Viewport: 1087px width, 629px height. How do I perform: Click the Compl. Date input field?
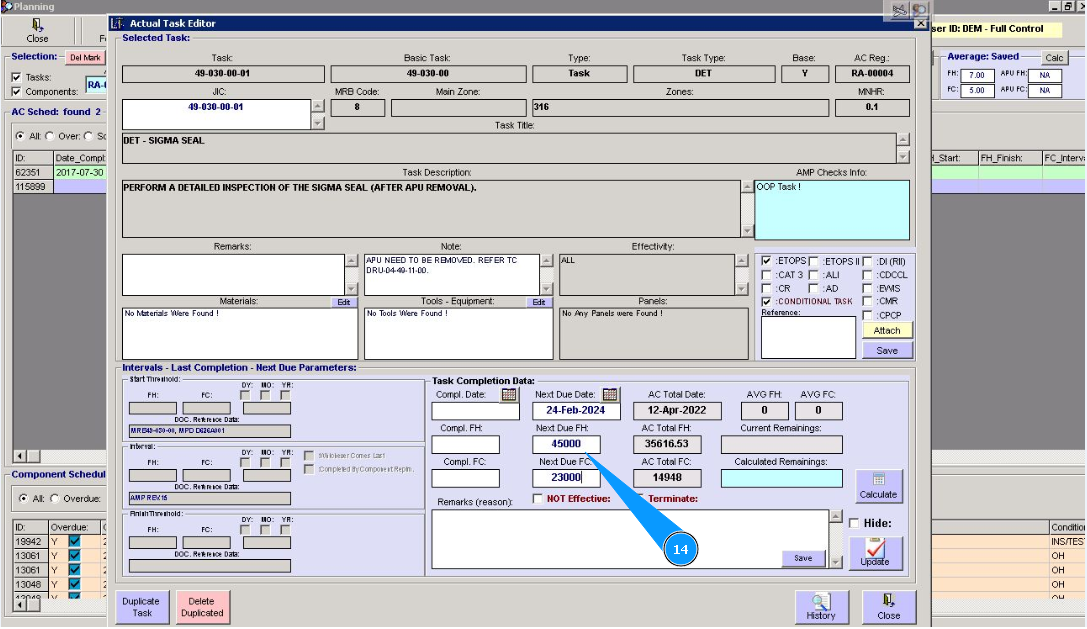(x=476, y=411)
